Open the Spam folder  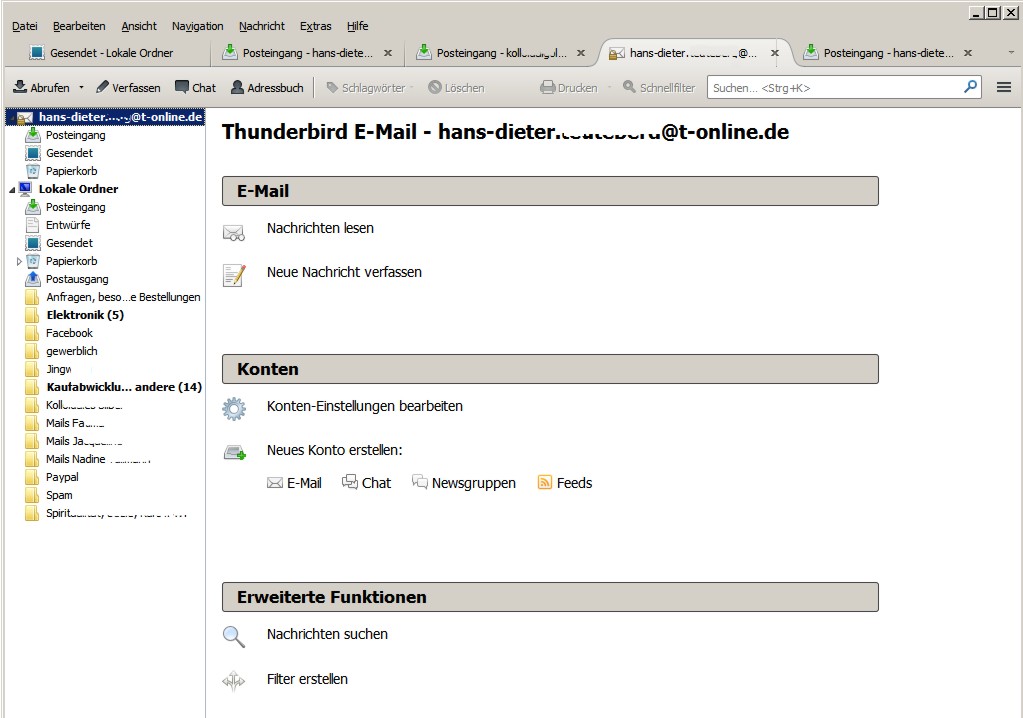point(59,495)
